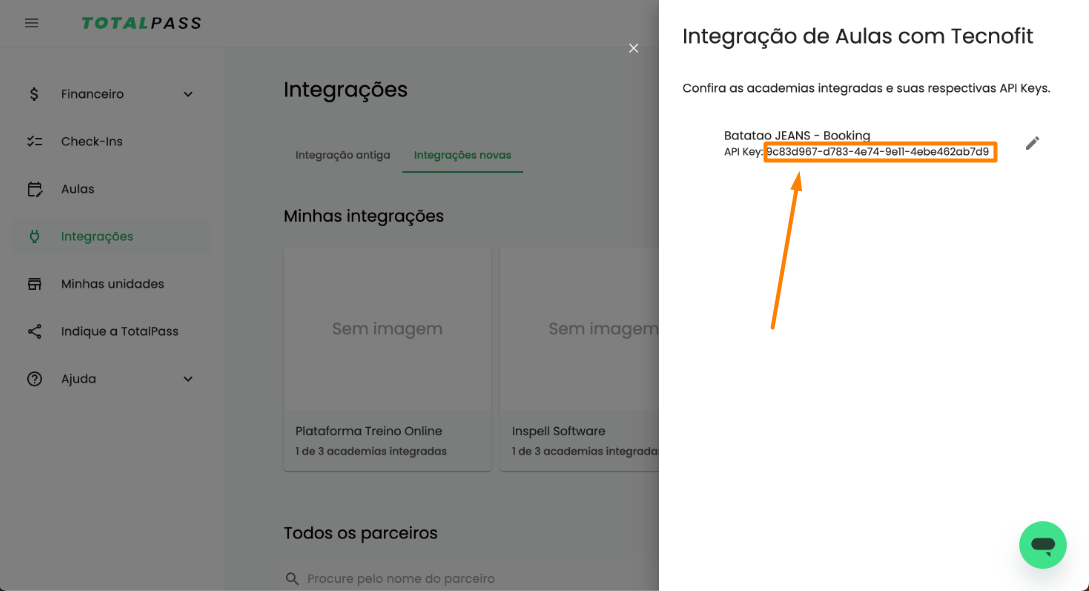Switch to the Integrações novas tab

pos(463,155)
